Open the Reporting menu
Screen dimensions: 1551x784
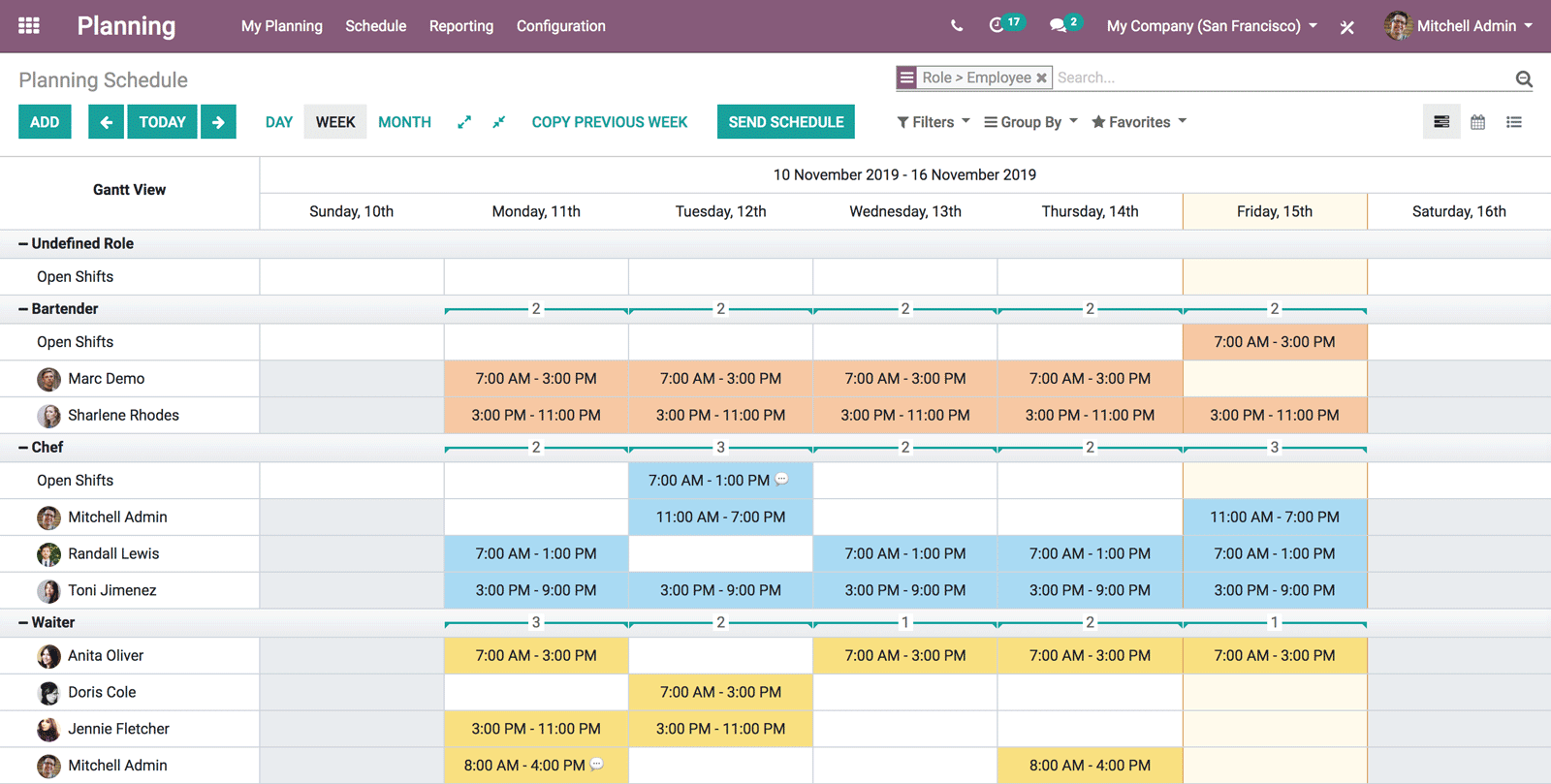coord(461,26)
